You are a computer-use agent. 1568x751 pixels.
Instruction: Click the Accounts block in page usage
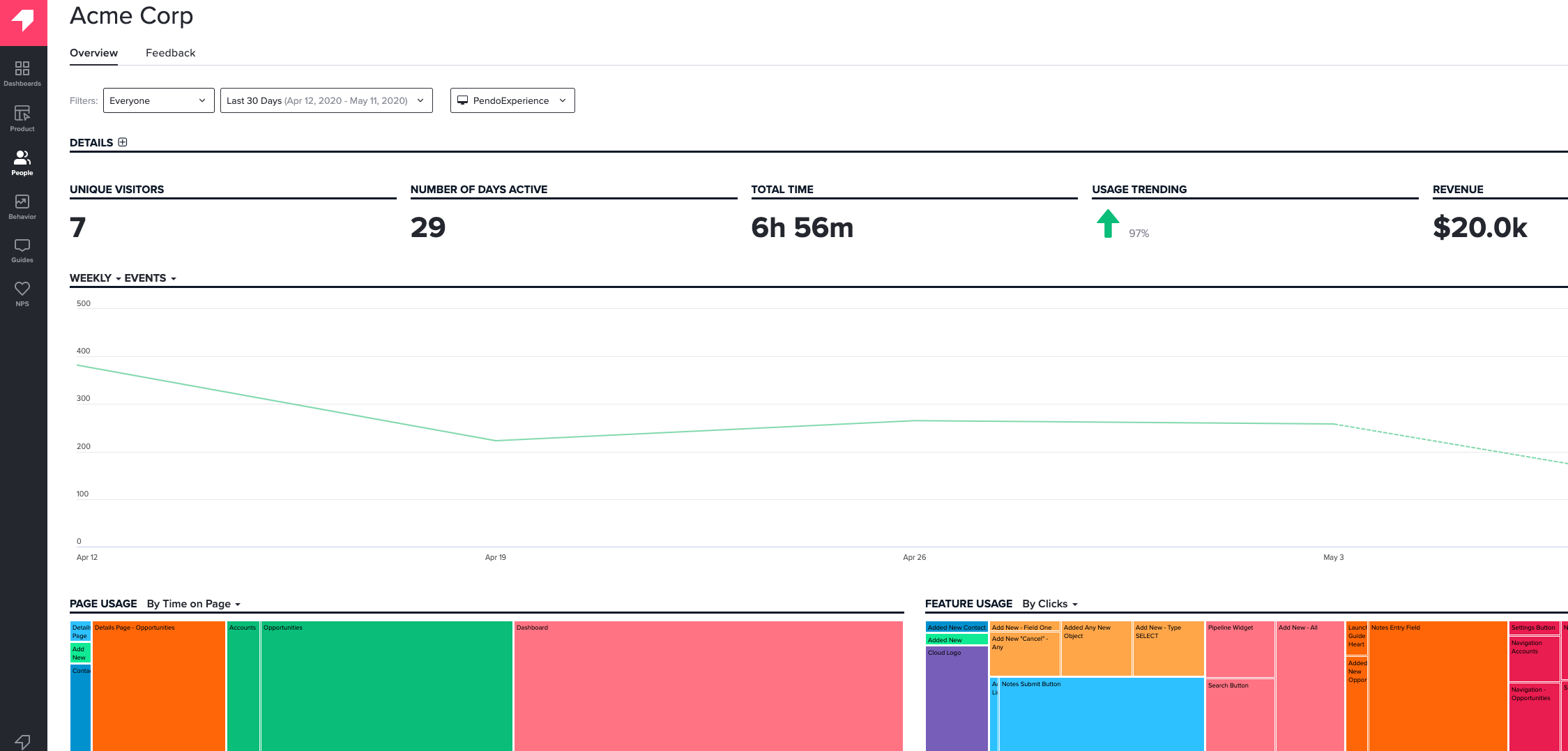click(x=243, y=686)
